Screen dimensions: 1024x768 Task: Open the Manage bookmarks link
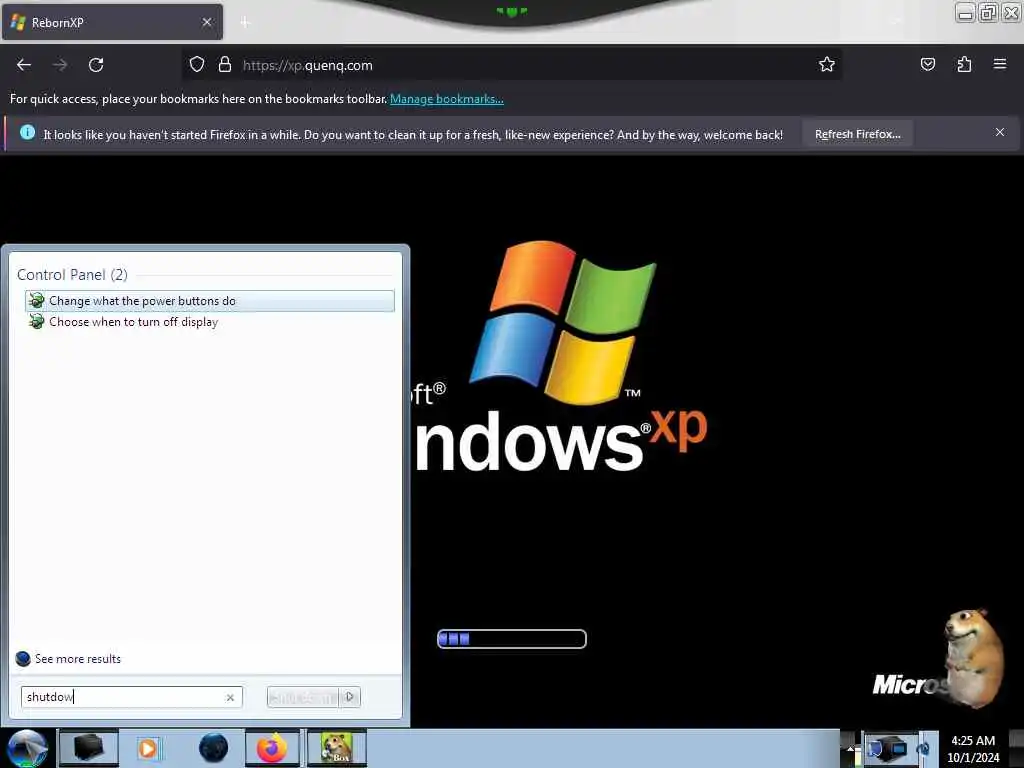(447, 99)
